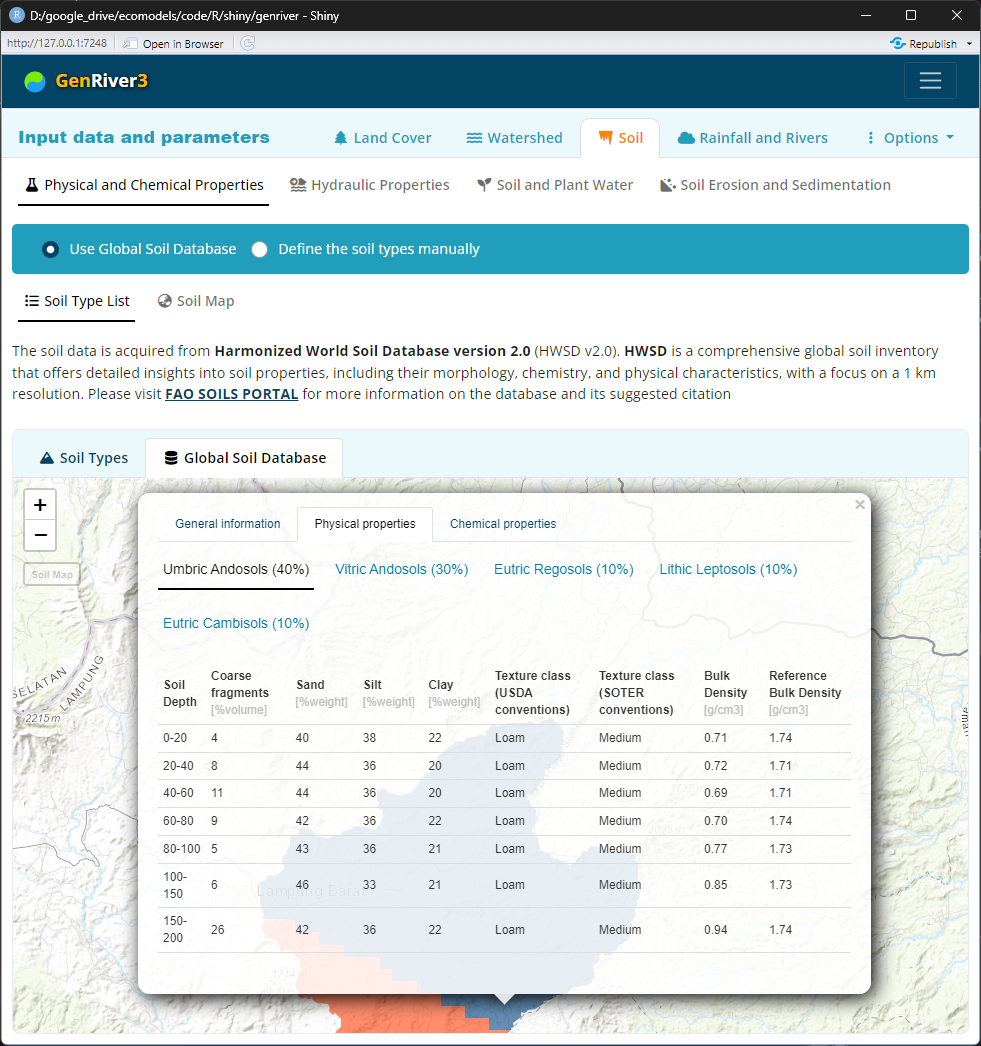The width and height of the screenshot is (981, 1046).
Task: Open Chemical properties tab in popup
Action: coord(503,524)
